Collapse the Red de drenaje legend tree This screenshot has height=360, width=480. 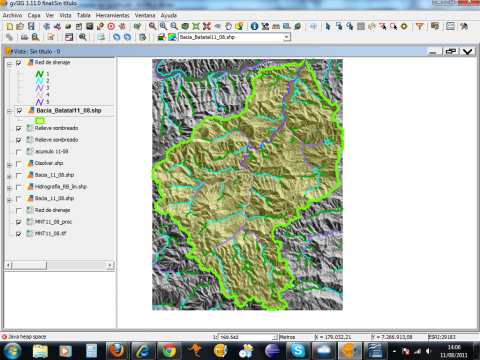pos(9,63)
